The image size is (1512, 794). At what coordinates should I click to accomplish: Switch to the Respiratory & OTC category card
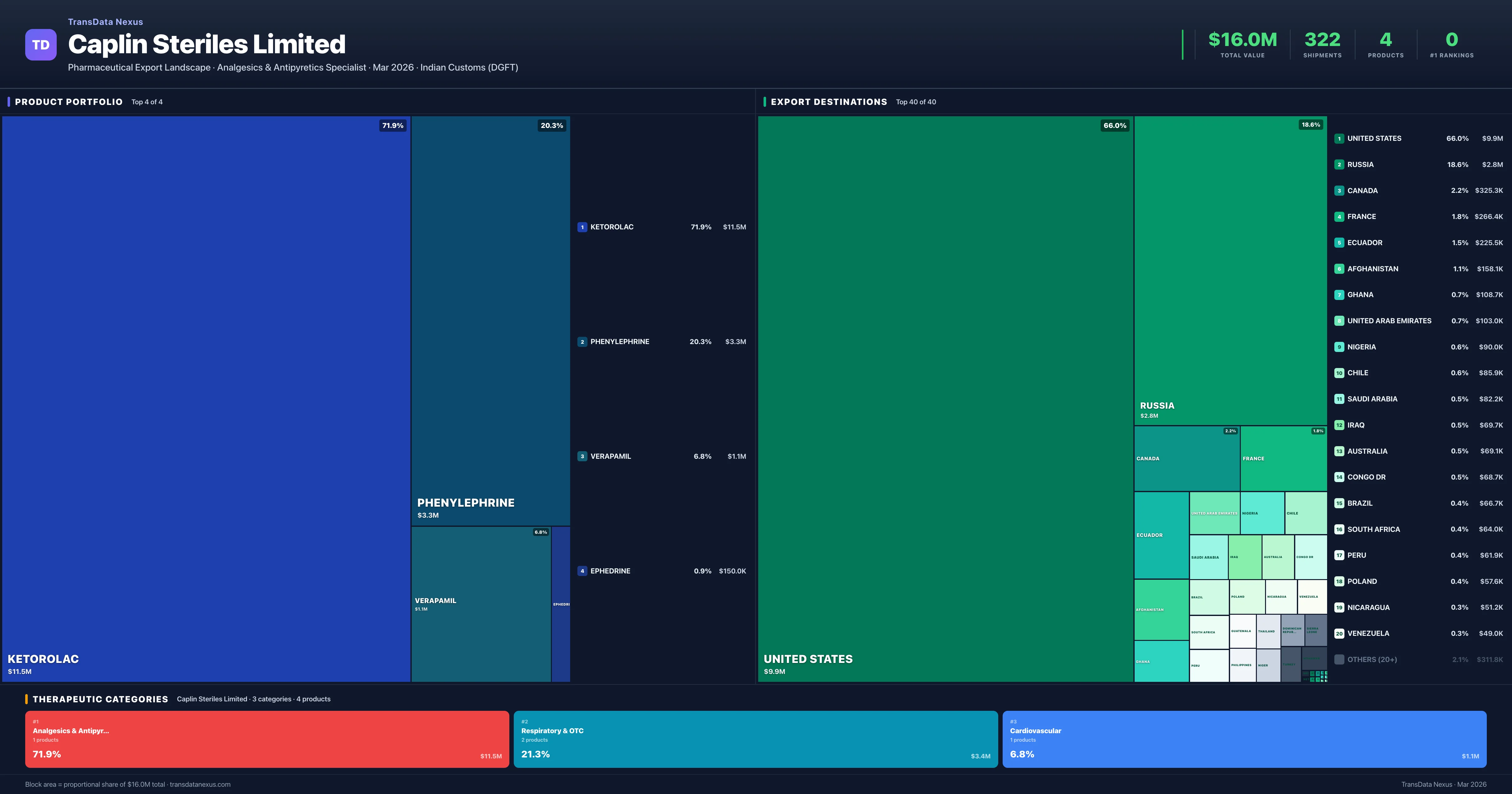[x=756, y=739]
